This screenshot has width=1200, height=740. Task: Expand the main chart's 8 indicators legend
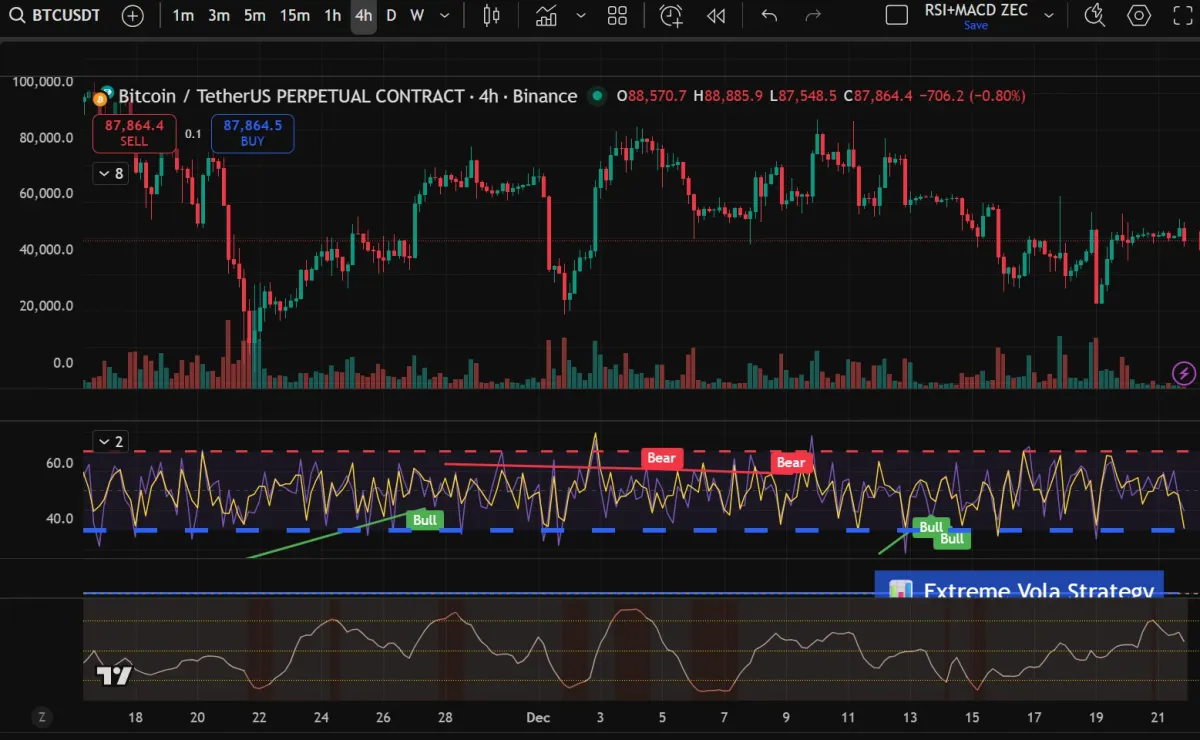[x=109, y=173]
